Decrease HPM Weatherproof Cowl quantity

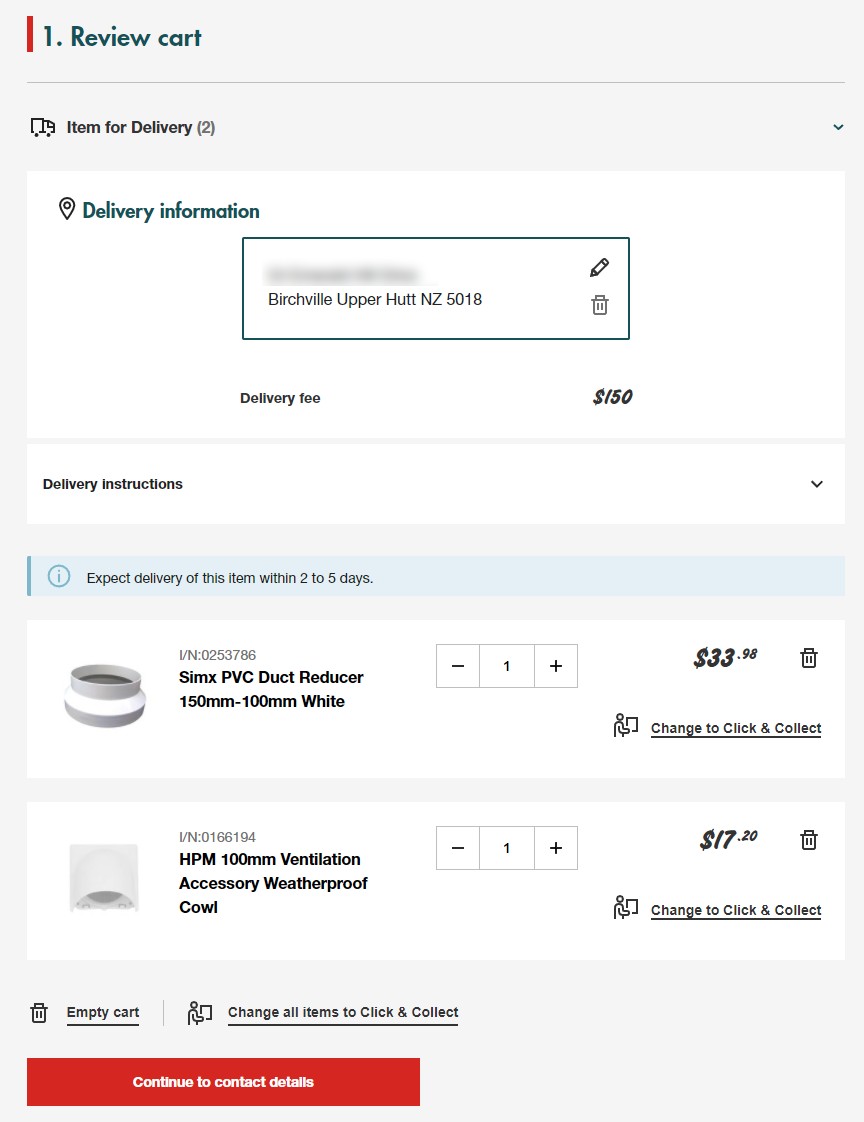click(x=458, y=848)
